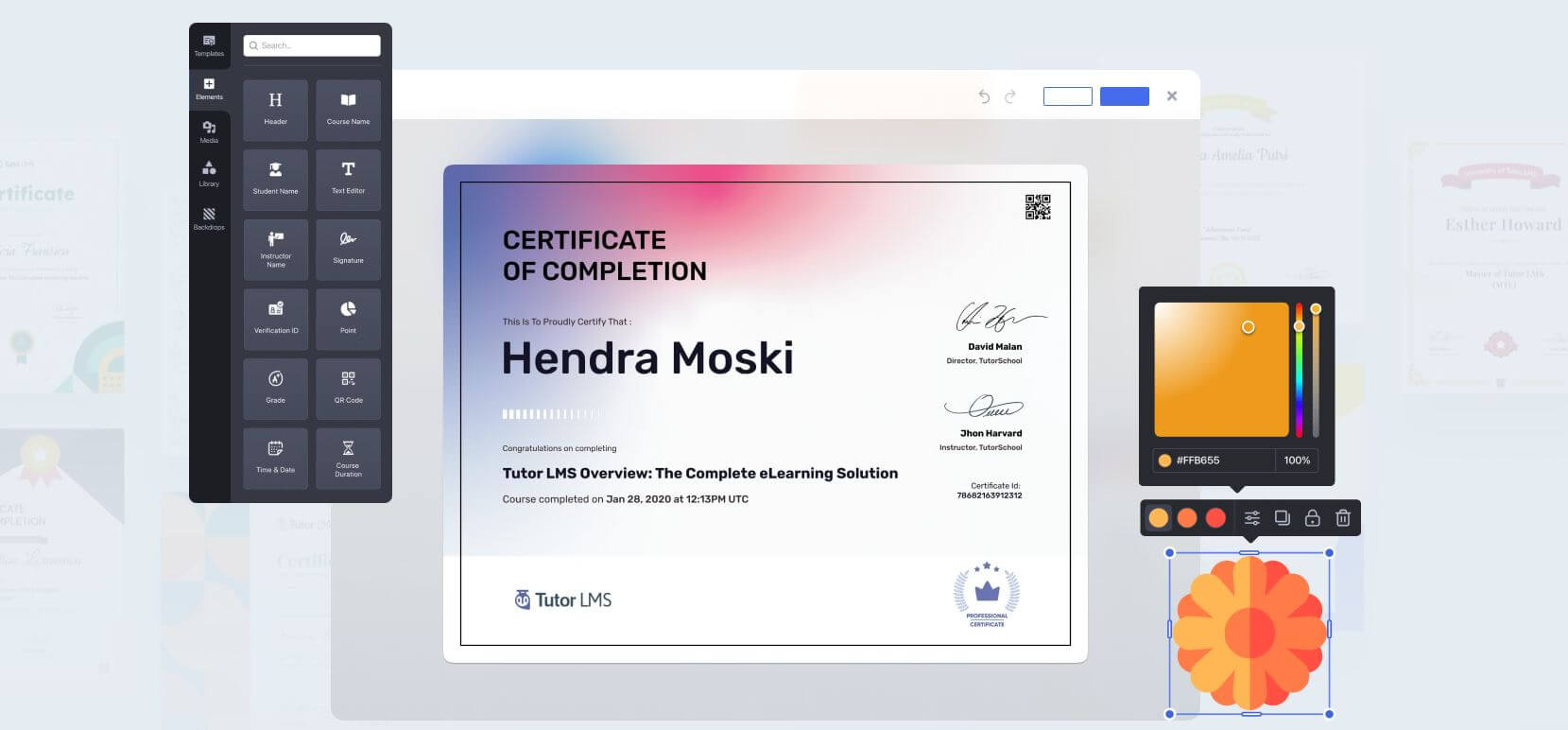Select the Hendra Moski student name
This screenshot has height=730, width=1568.
tap(647, 358)
